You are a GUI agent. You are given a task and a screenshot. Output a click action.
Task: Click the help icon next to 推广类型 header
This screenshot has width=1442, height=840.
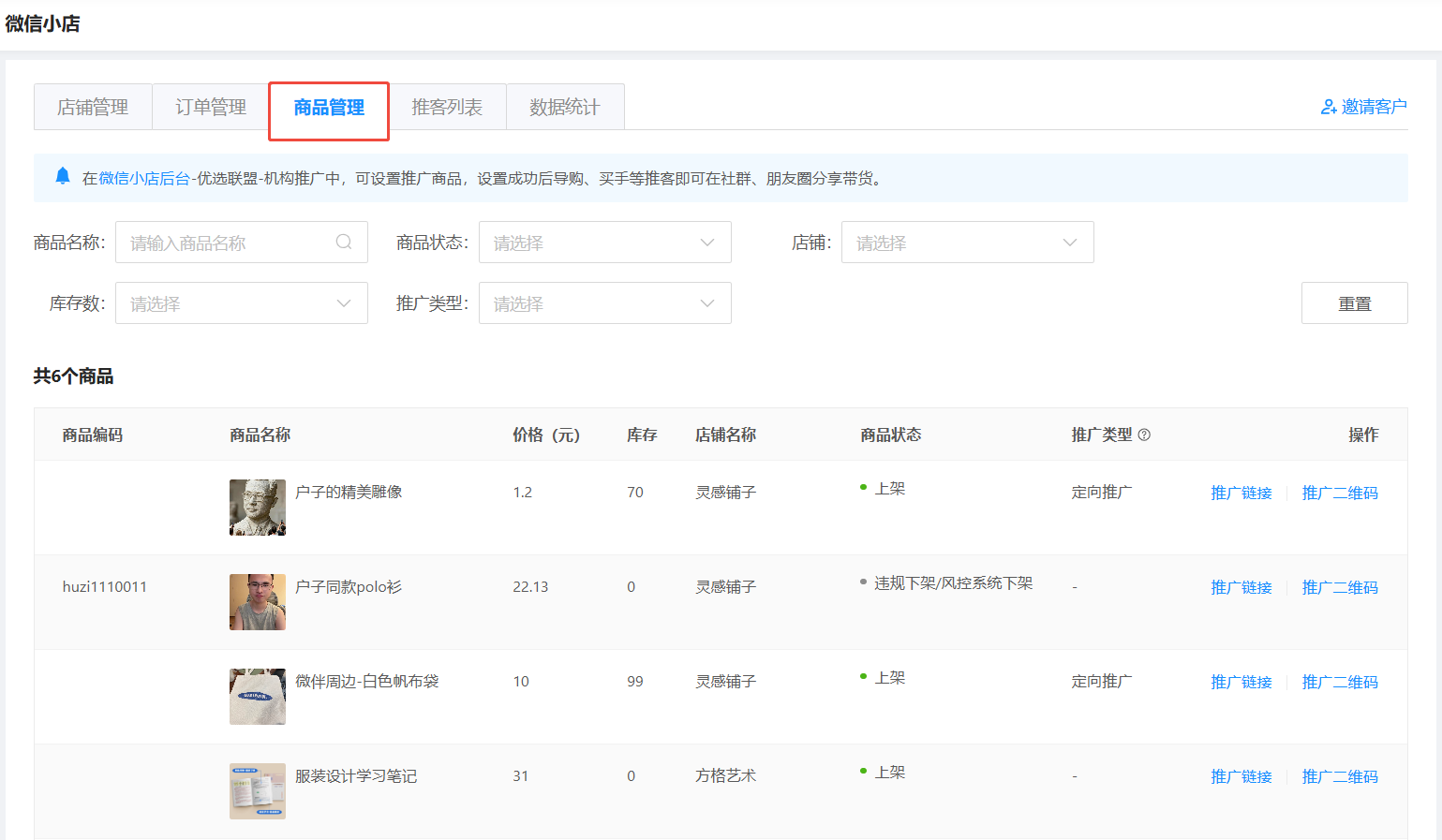tap(1144, 435)
